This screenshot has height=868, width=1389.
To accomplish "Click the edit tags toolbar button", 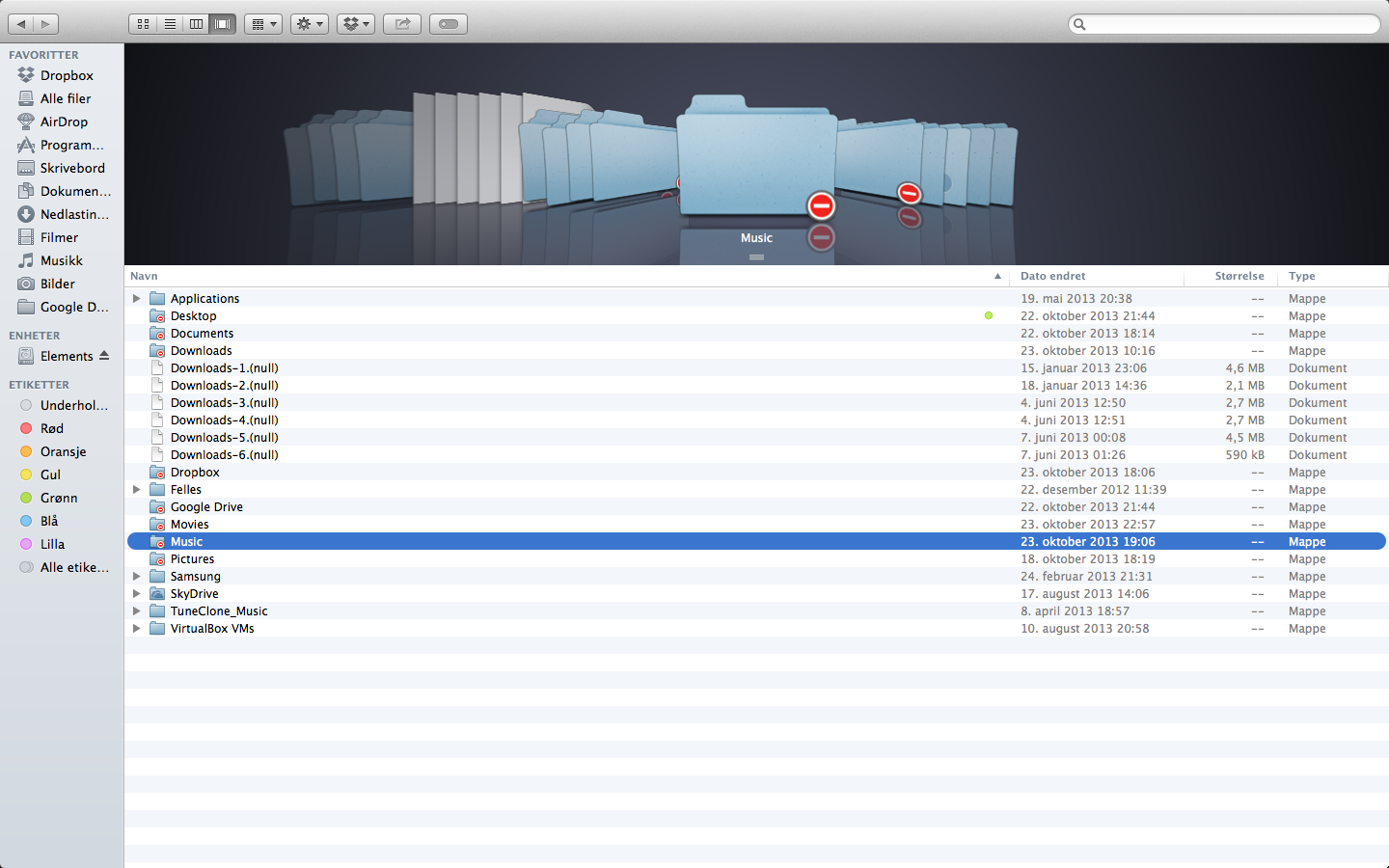I will (x=449, y=24).
